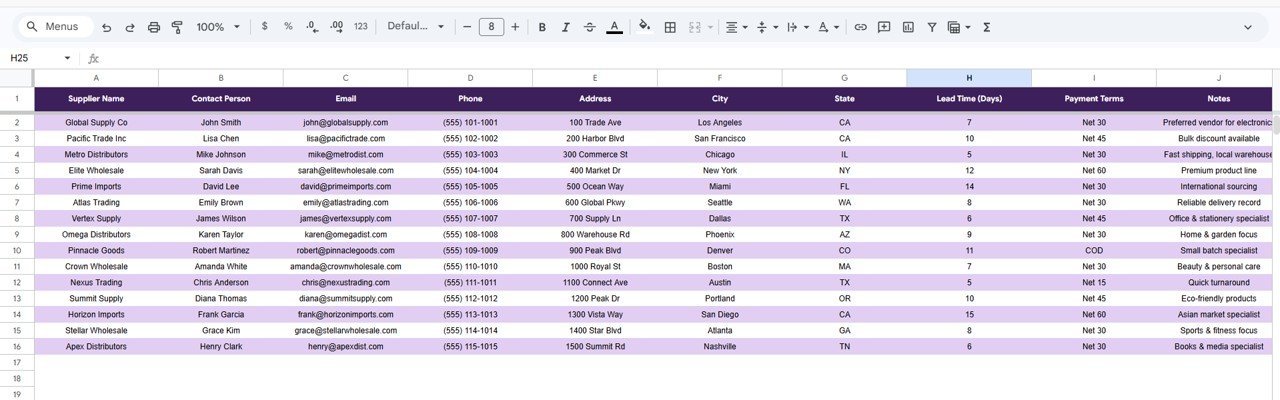1280x400 pixels.
Task: Click the insert chart icon
Action: [x=908, y=27]
